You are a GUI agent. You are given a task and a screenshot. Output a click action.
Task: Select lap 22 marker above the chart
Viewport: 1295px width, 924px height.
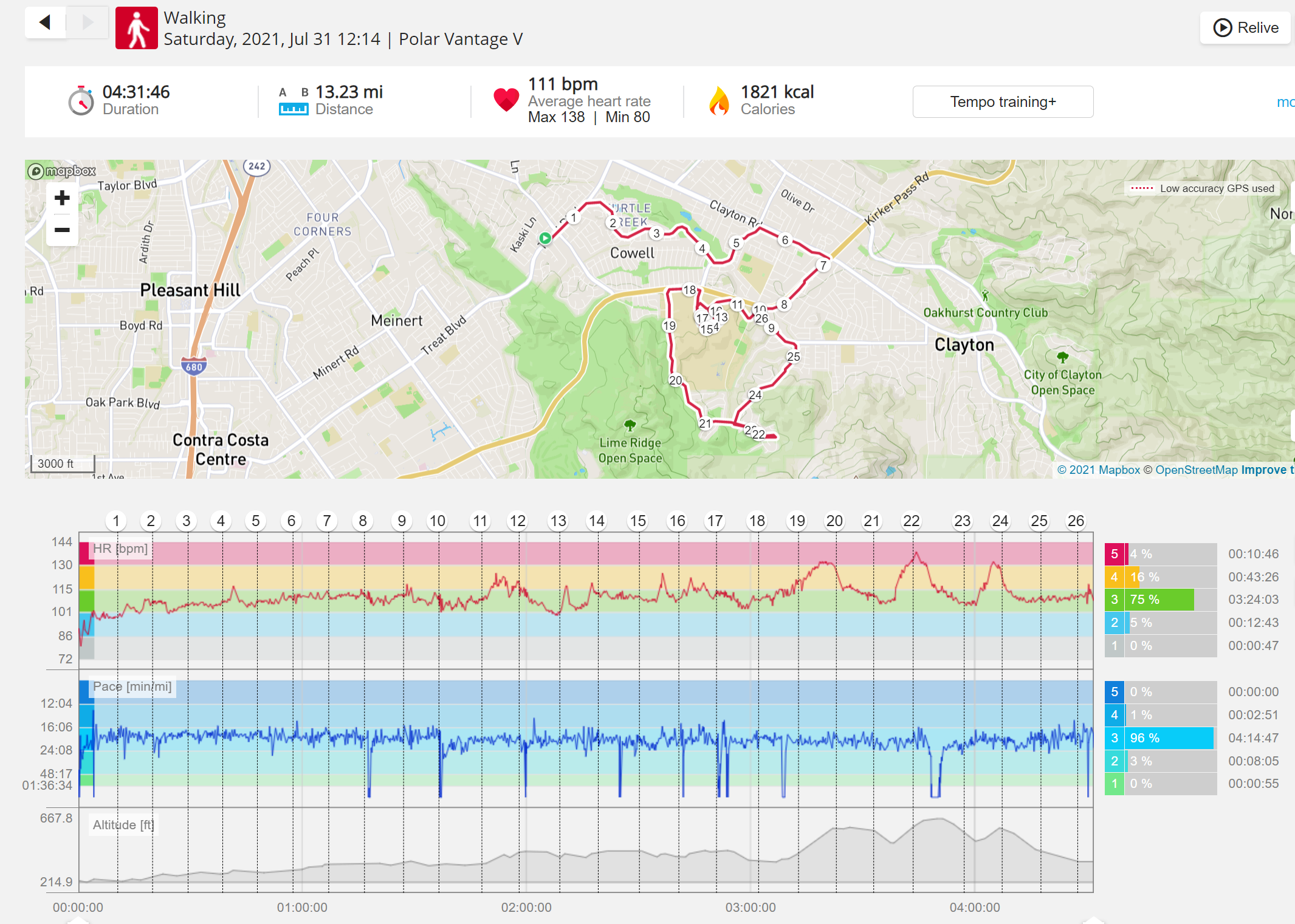click(x=911, y=521)
